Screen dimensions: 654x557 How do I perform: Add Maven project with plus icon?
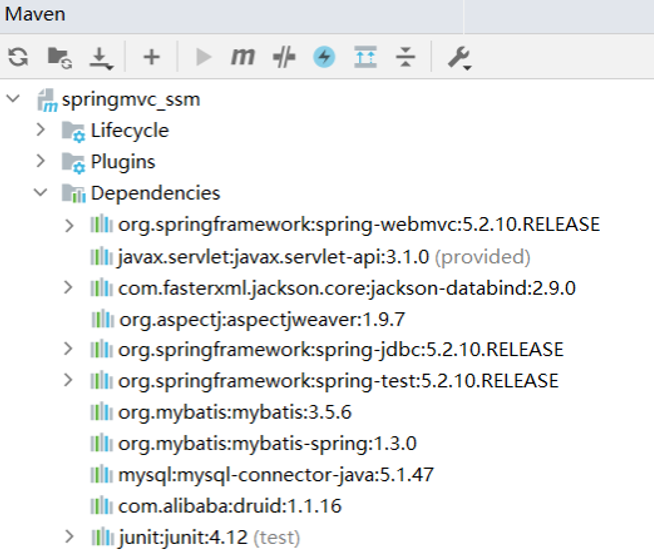pyautogui.click(x=151, y=57)
